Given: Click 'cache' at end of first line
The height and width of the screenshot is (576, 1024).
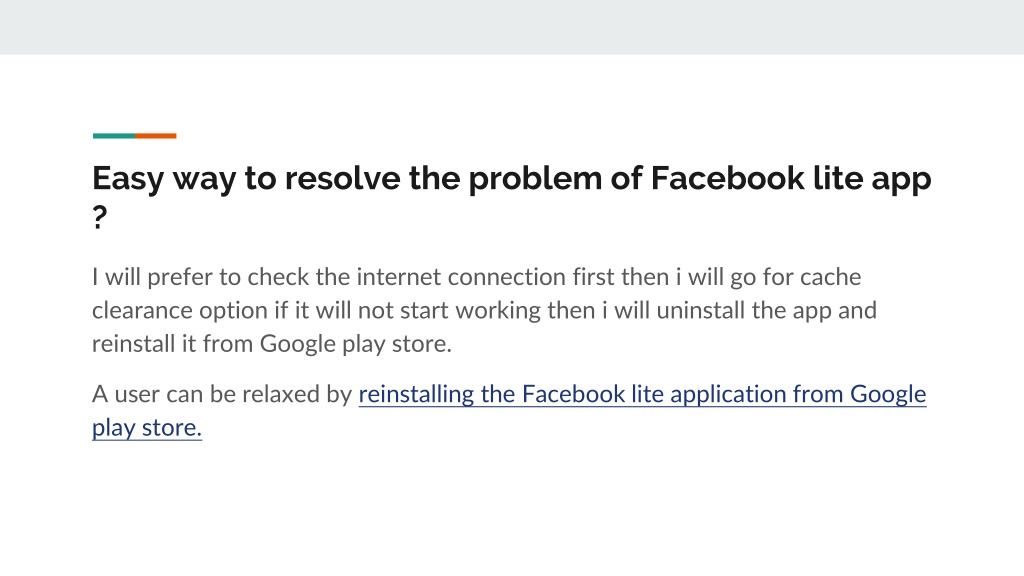Looking at the screenshot, I should tap(830, 278).
